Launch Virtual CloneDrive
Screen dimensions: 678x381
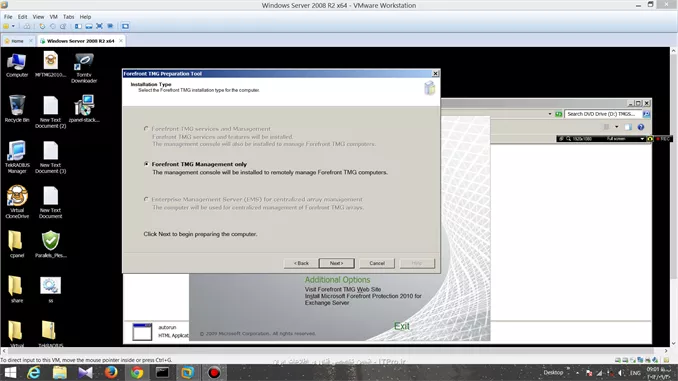(x=17, y=202)
